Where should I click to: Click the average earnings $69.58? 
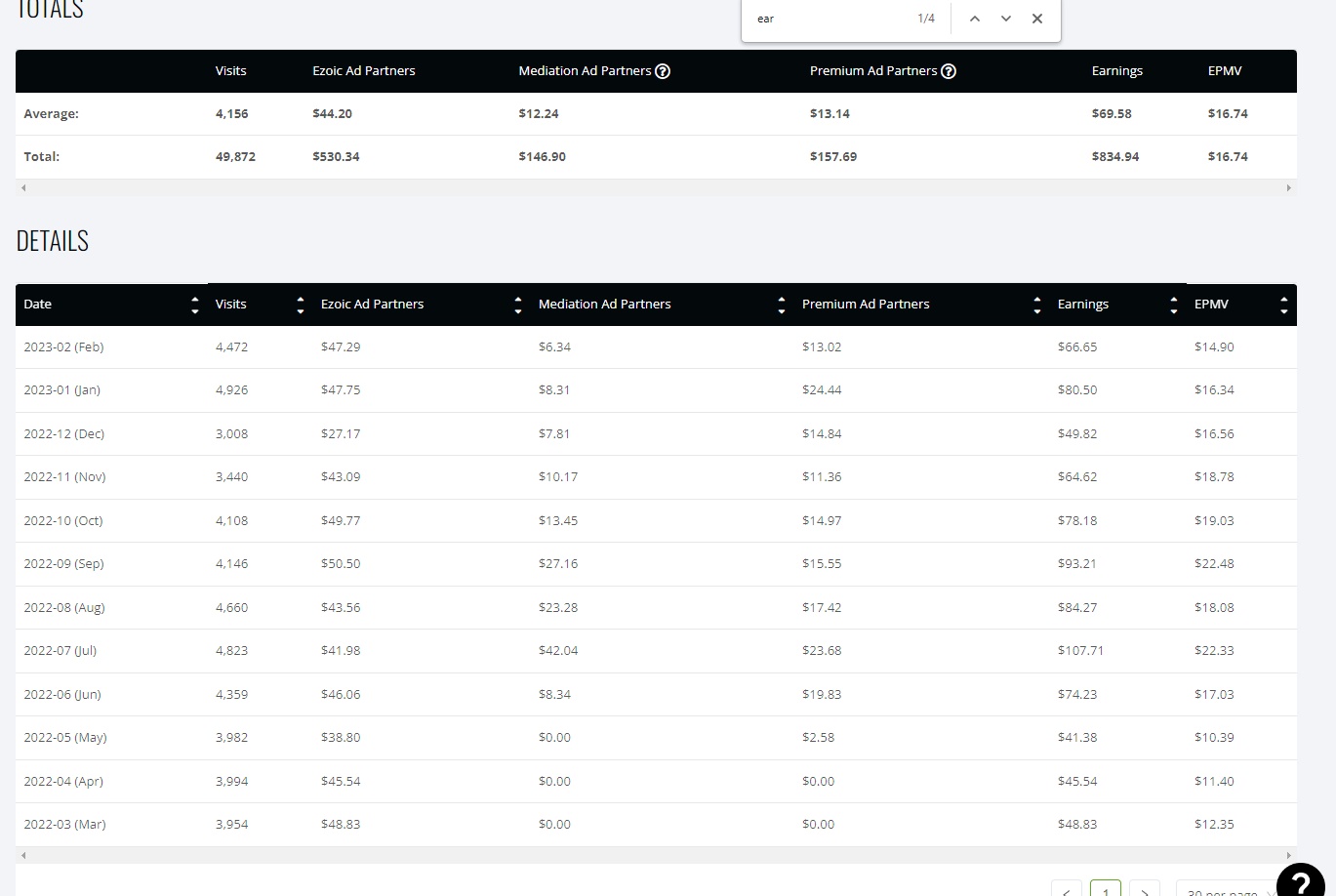coord(1112,113)
